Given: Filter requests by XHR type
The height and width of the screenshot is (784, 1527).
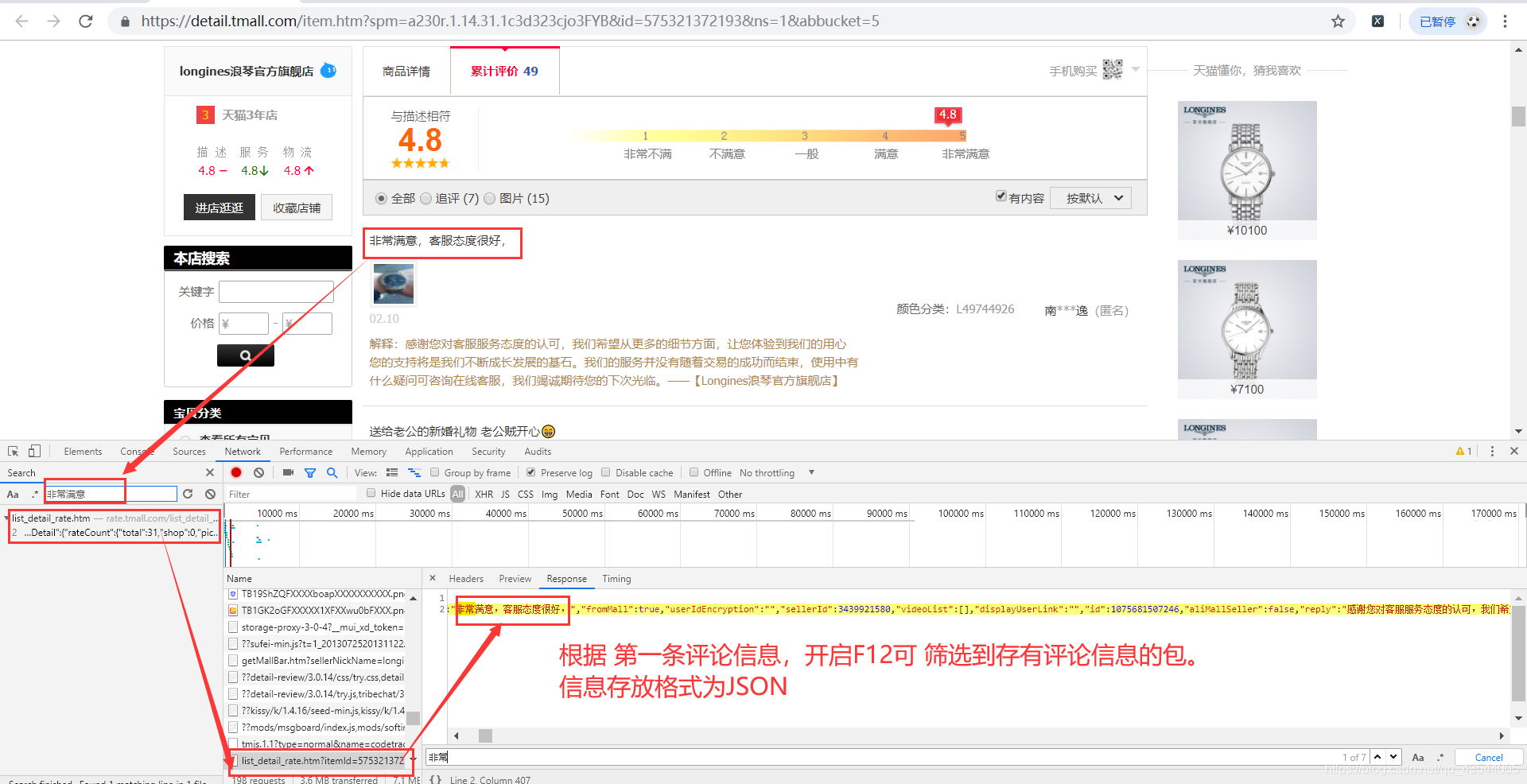Looking at the screenshot, I should [484, 494].
